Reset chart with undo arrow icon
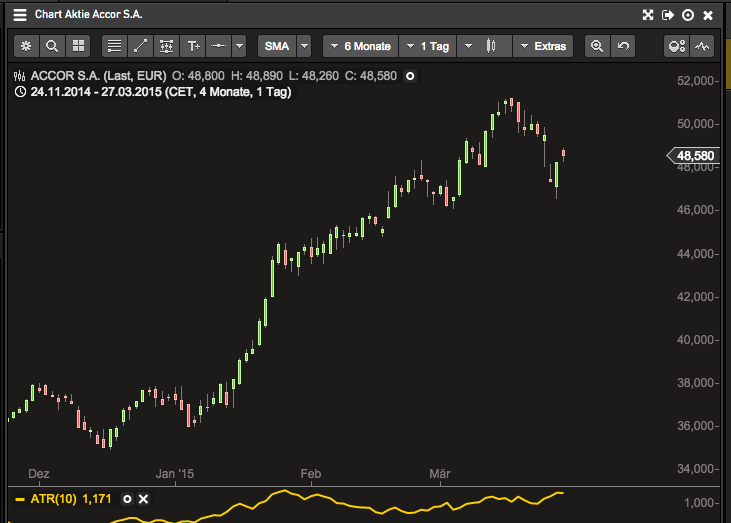This screenshot has height=523, width=731. tap(624, 46)
